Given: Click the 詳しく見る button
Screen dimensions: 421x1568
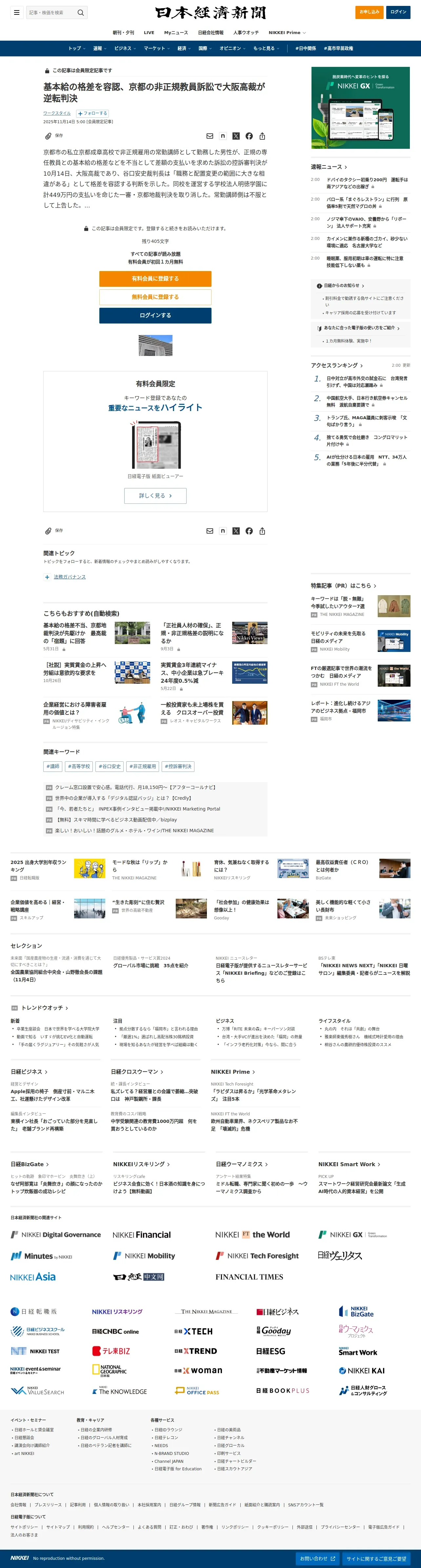Looking at the screenshot, I should (155, 496).
